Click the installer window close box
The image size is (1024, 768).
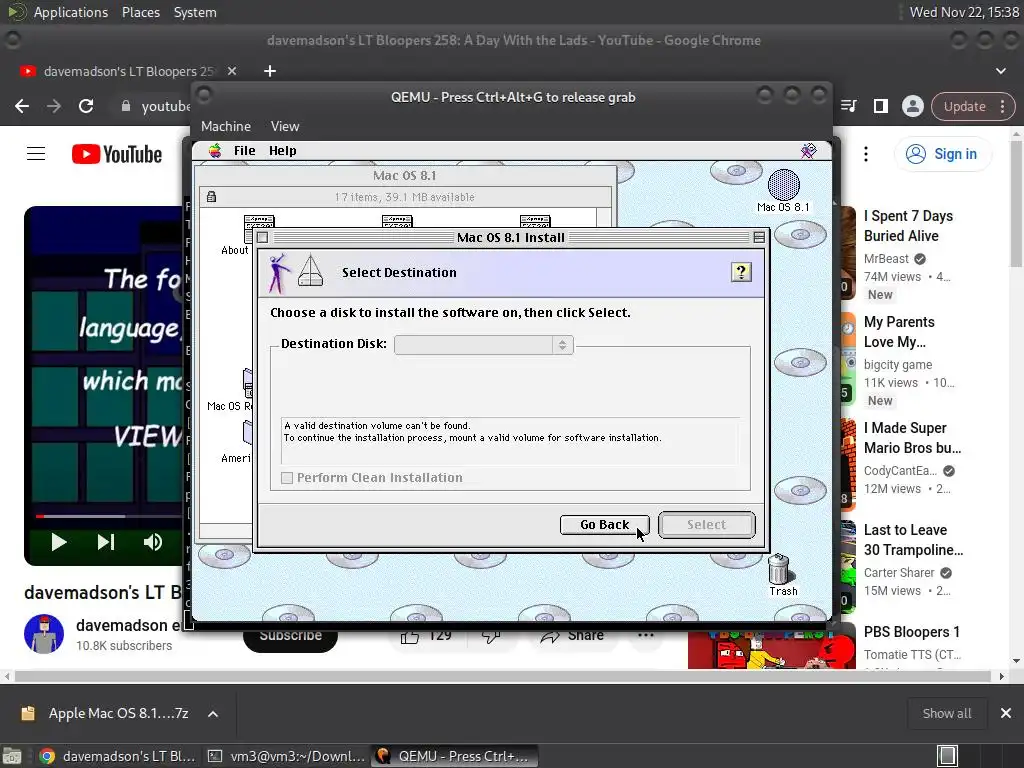click(x=263, y=238)
